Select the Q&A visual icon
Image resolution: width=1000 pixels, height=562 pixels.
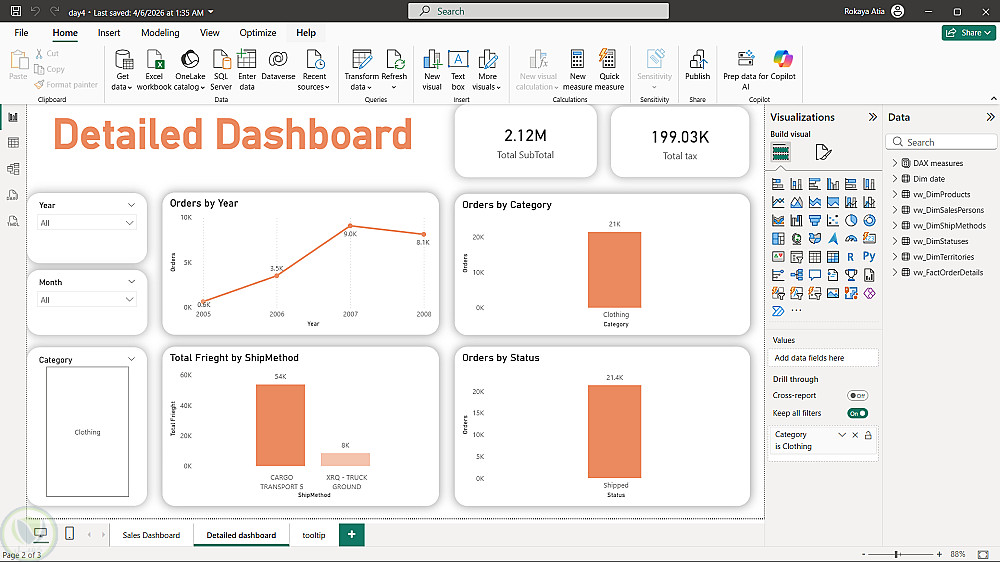click(x=814, y=275)
